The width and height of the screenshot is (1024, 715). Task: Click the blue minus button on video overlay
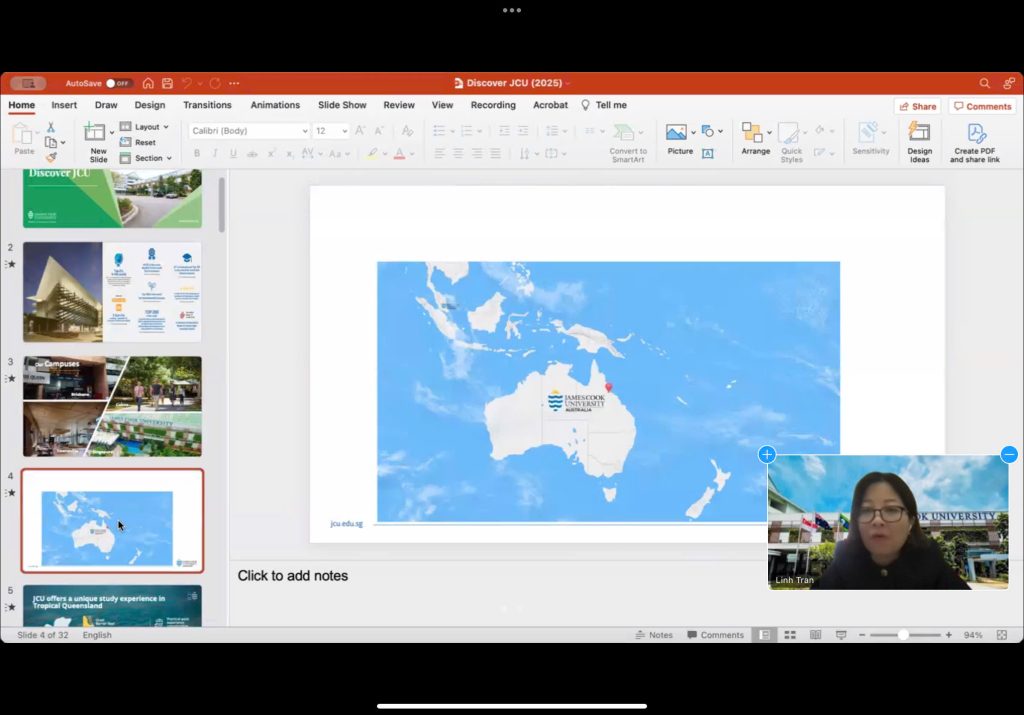(x=1009, y=454)
